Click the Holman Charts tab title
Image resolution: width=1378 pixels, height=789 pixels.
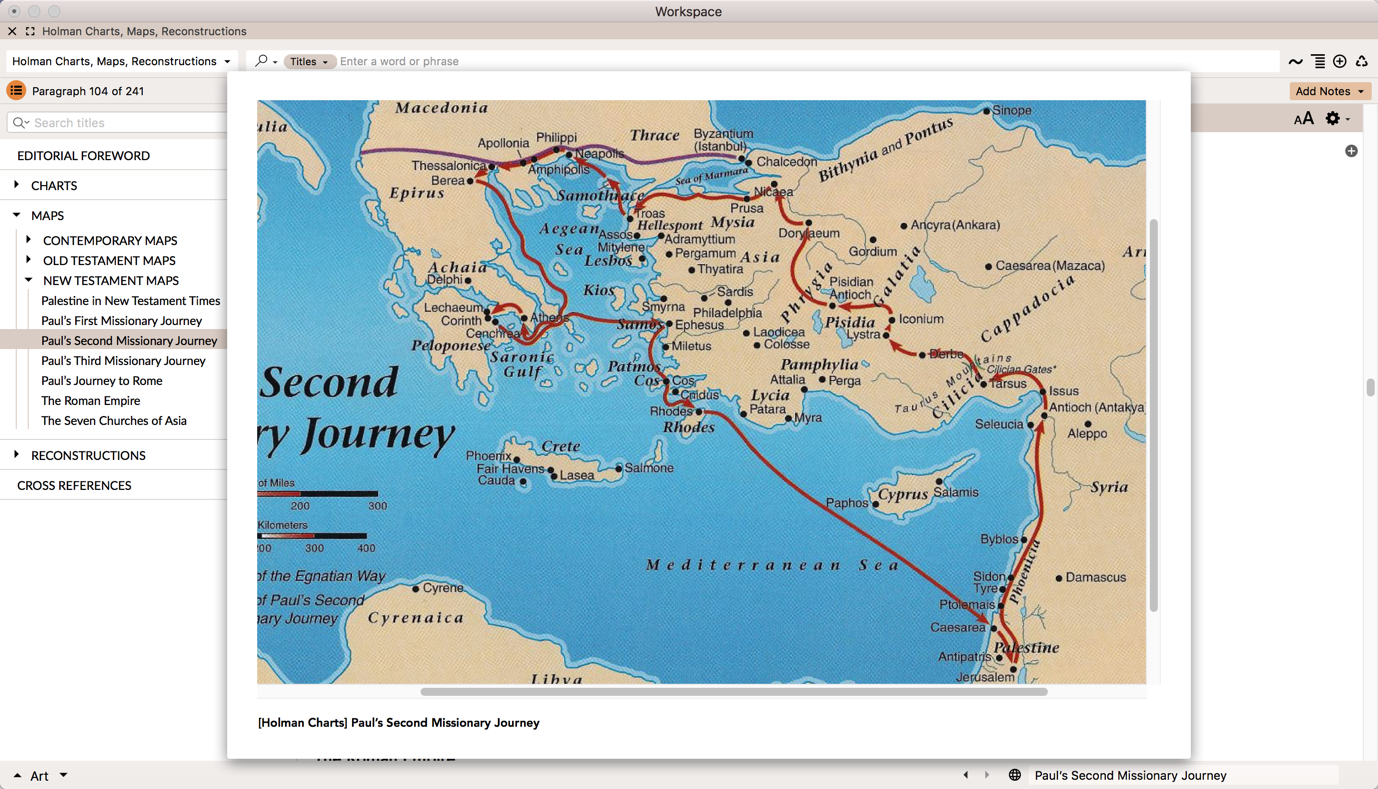pyautogui.click(x=144, y=31)
